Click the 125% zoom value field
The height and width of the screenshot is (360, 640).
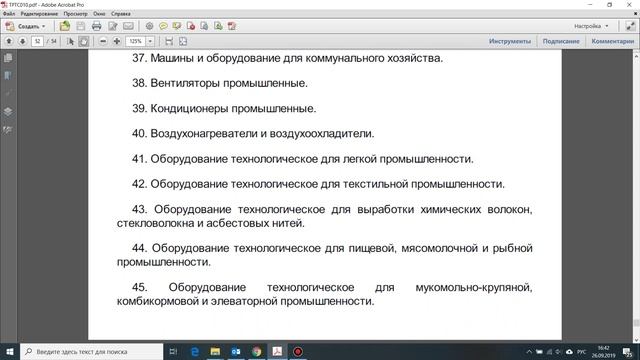136,41
